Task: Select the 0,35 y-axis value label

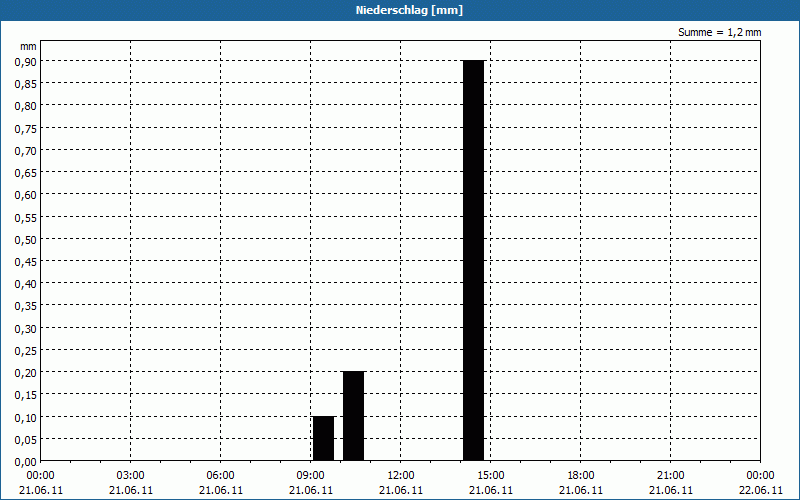Action: click(25, 306)
